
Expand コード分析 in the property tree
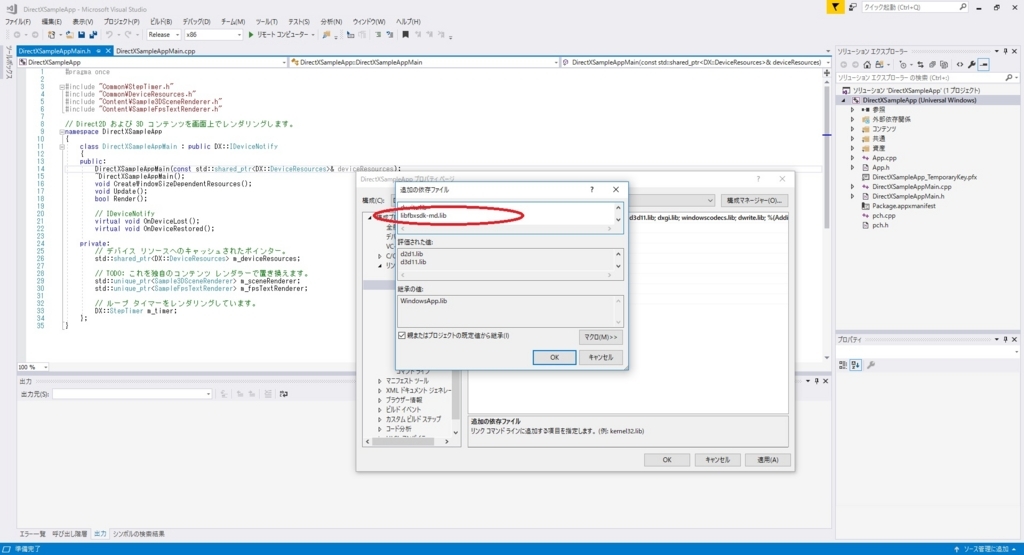pos(379,429)
